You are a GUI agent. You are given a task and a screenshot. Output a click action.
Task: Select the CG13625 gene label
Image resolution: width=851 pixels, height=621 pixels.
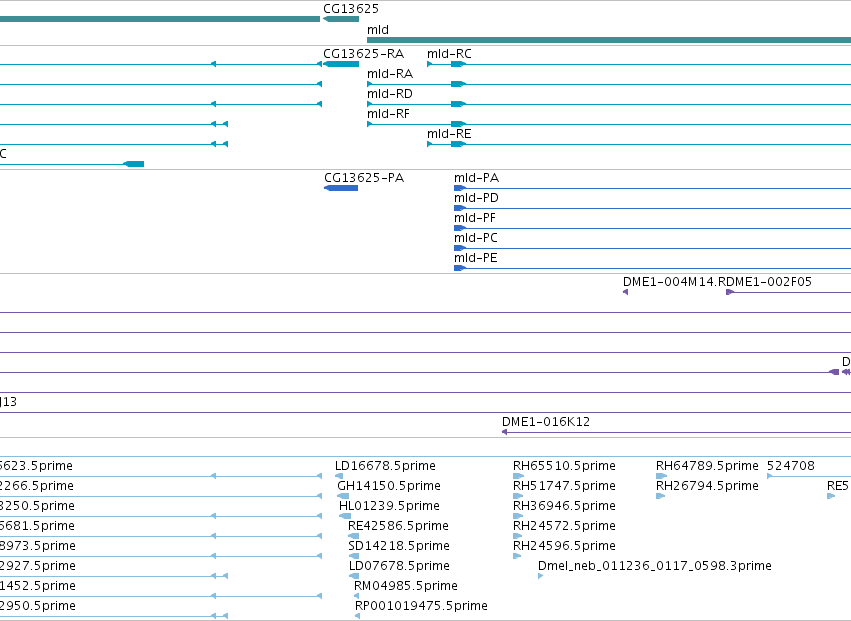click(x=351, y=9)
